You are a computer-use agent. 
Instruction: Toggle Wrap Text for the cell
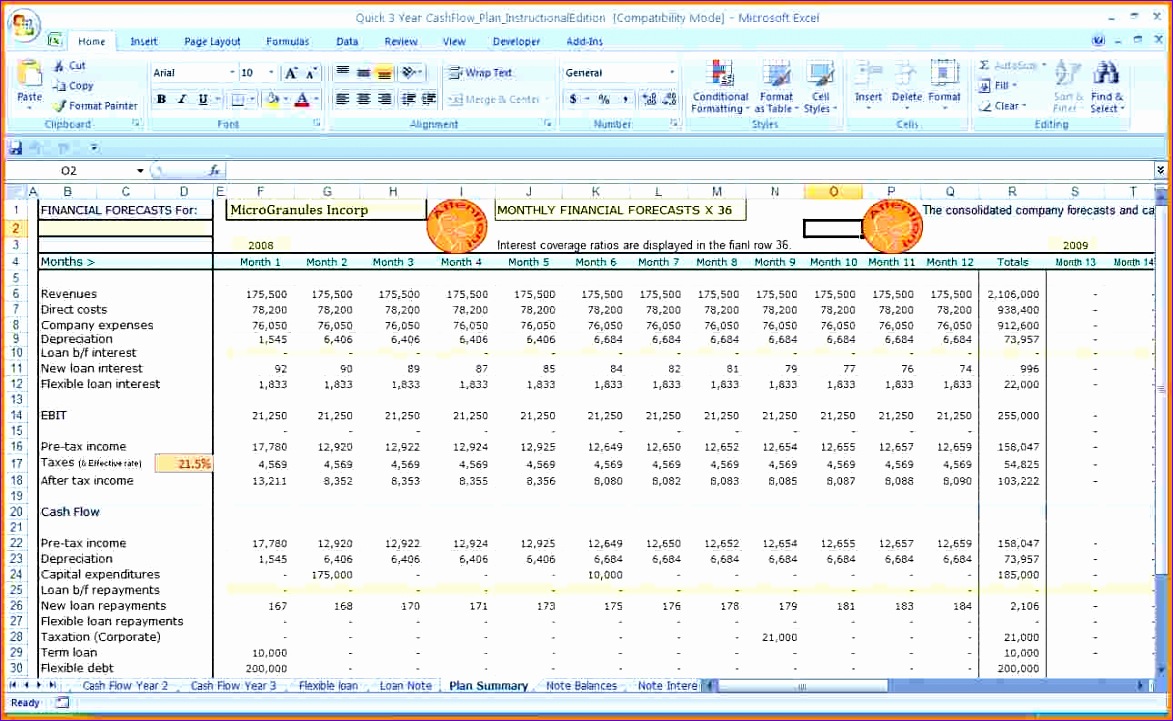point(480,73)
